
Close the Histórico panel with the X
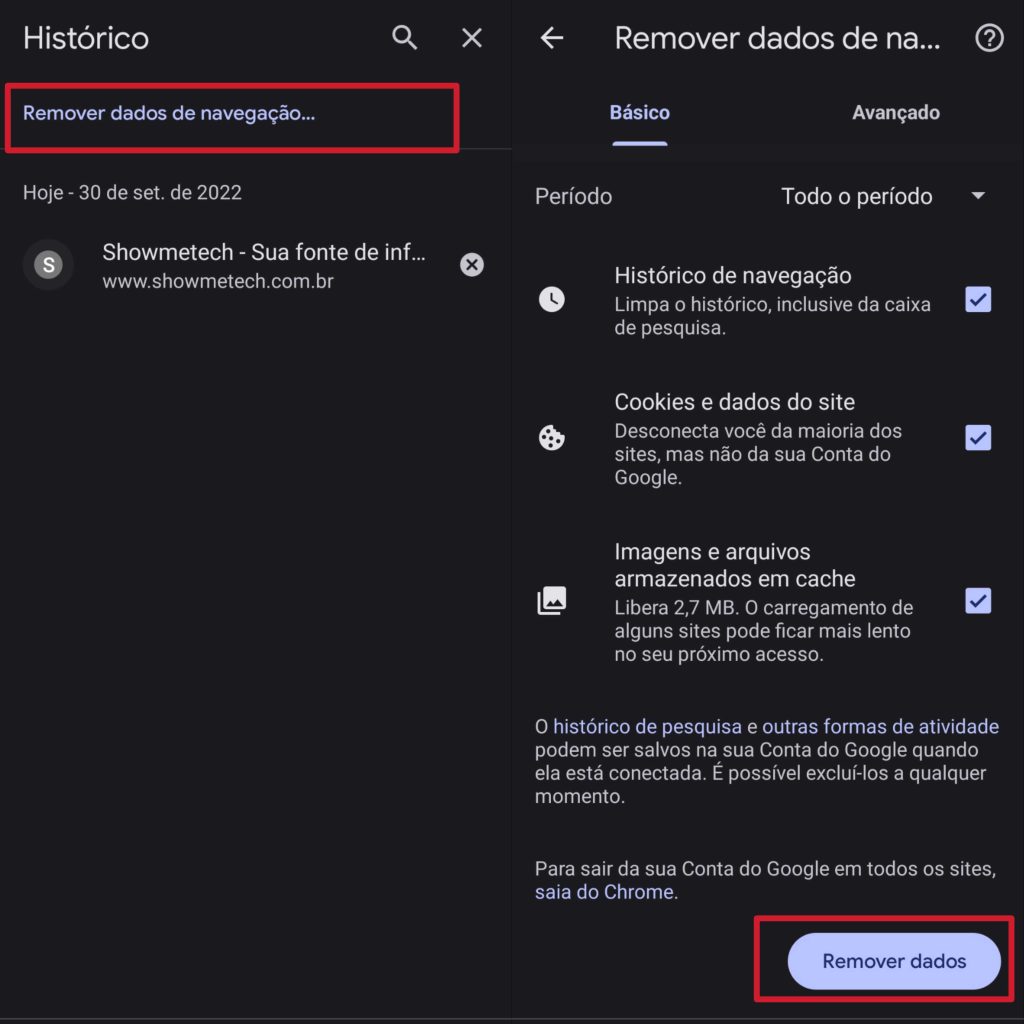471,38
